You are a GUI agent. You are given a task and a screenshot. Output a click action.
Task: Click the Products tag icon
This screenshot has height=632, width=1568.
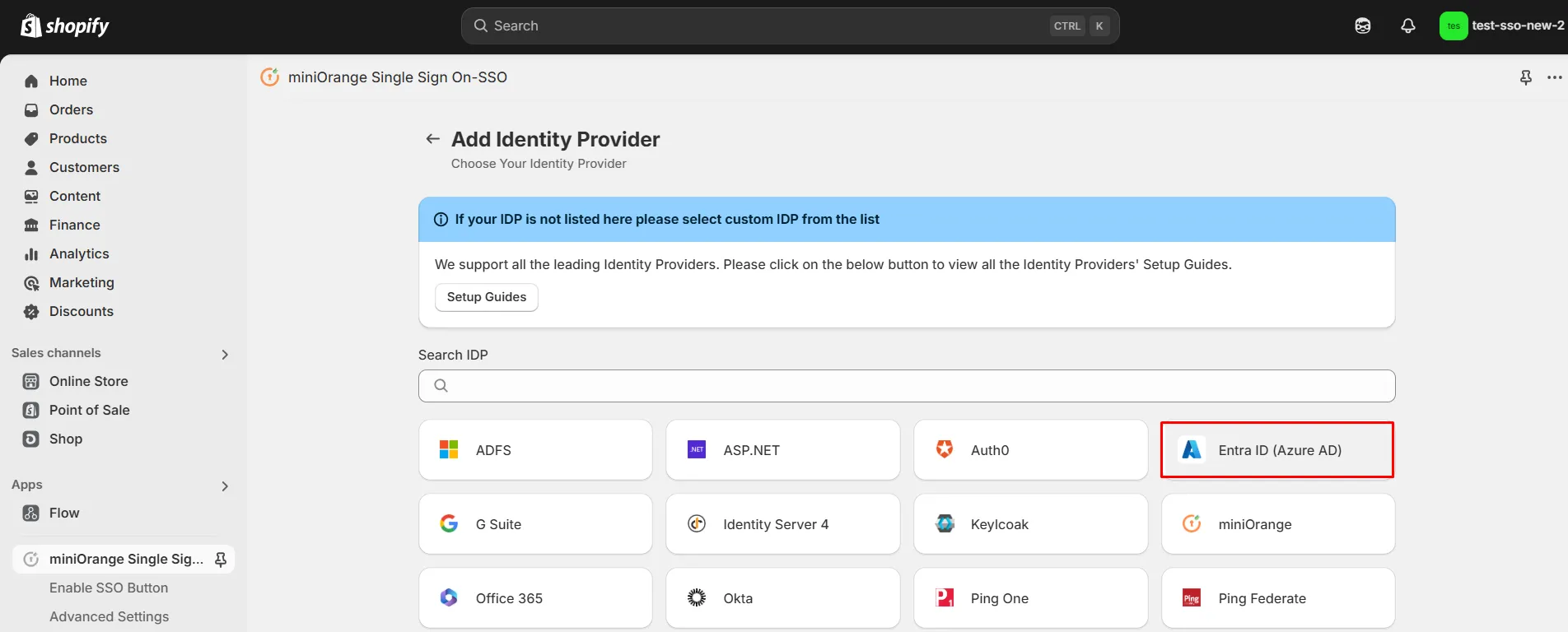[x=31, y=138]
